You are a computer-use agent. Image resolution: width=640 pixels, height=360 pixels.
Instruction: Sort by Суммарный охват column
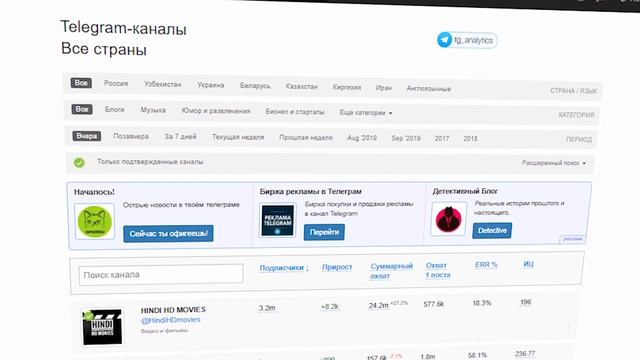391,271
